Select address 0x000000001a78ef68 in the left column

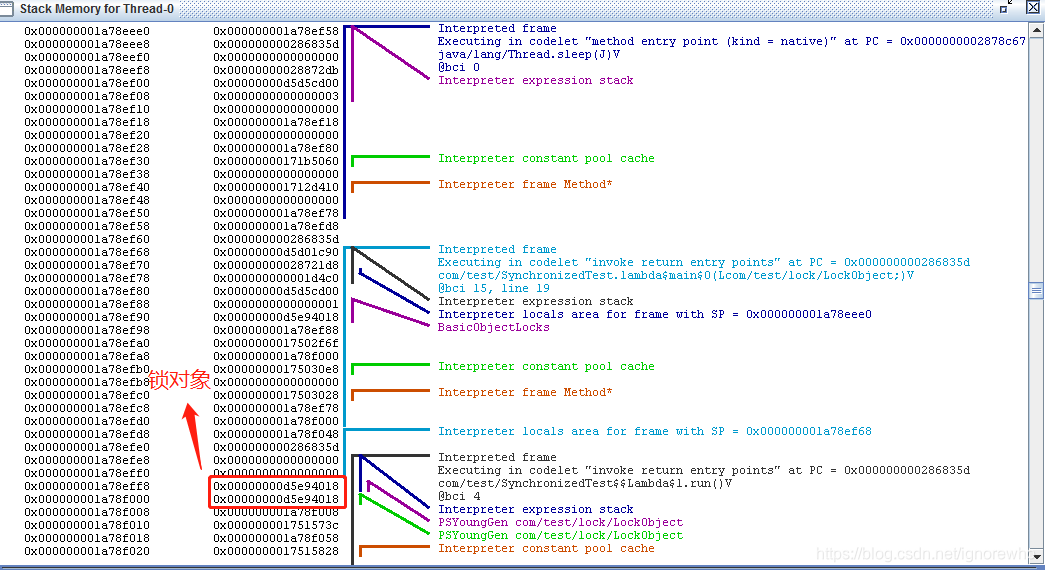tap(87, 252)
